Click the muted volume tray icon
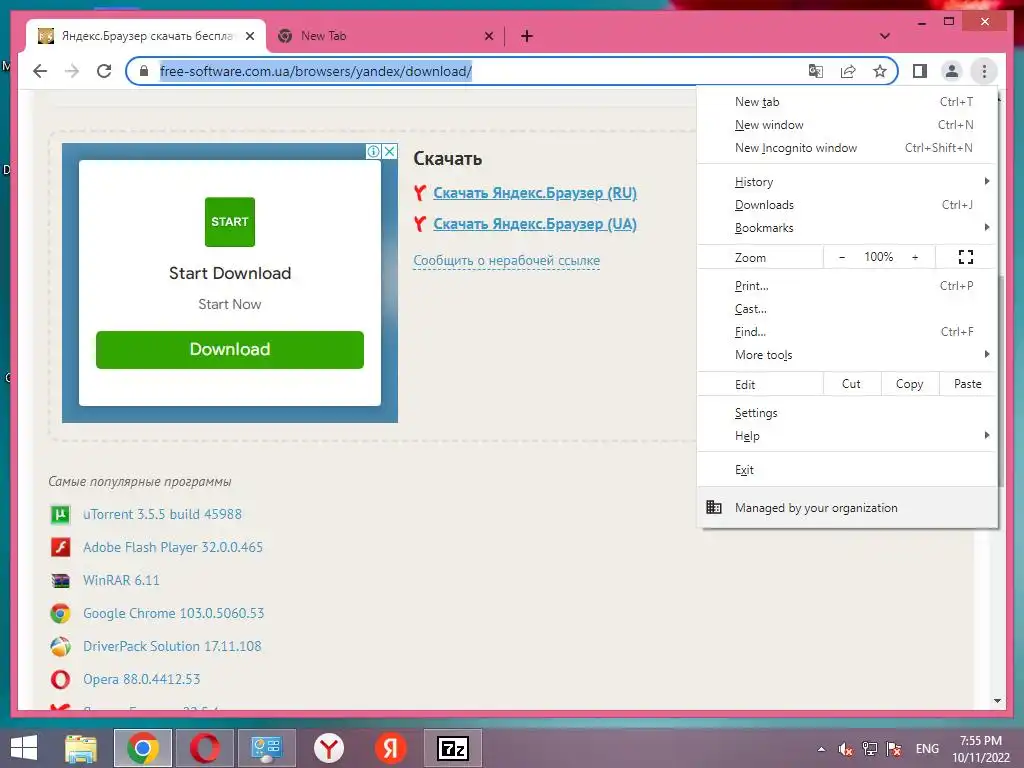1024x768 pixels. click(x=846, y=749)
